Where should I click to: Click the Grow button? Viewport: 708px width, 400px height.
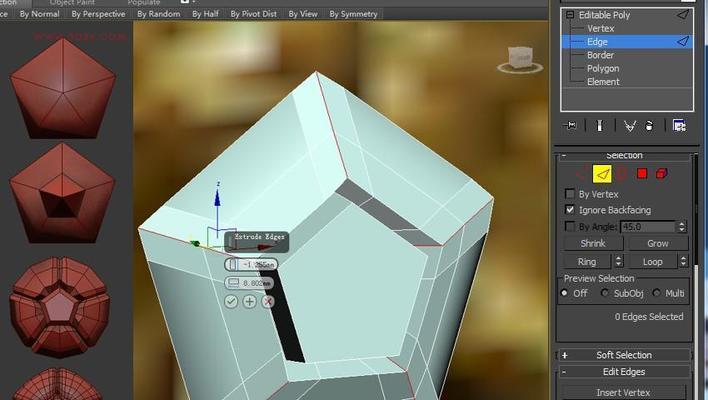658,243
